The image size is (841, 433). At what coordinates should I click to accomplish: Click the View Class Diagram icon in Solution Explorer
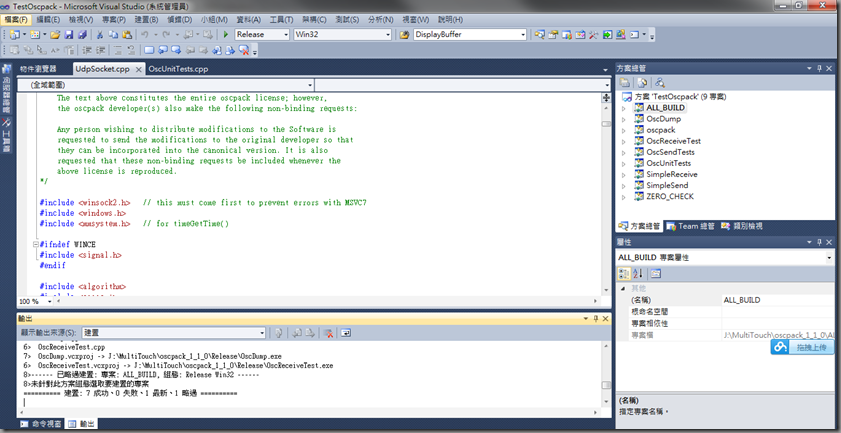click(660, 83)
